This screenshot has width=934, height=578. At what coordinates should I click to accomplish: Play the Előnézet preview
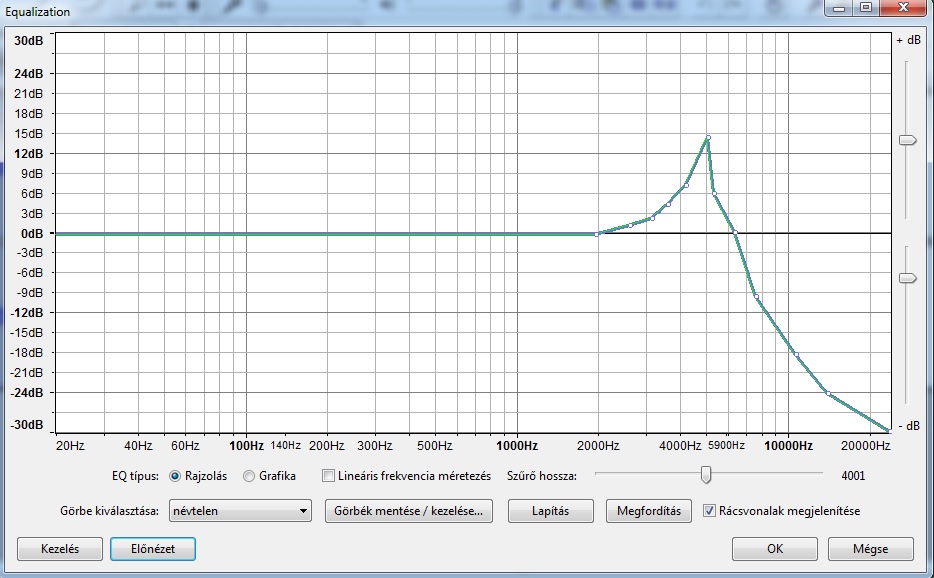tap(152, 549)
